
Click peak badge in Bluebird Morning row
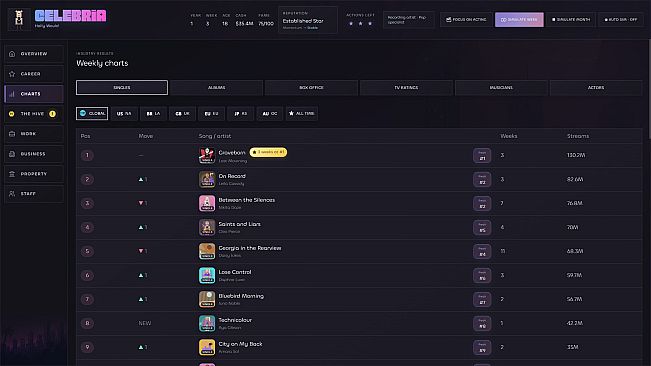482,300
